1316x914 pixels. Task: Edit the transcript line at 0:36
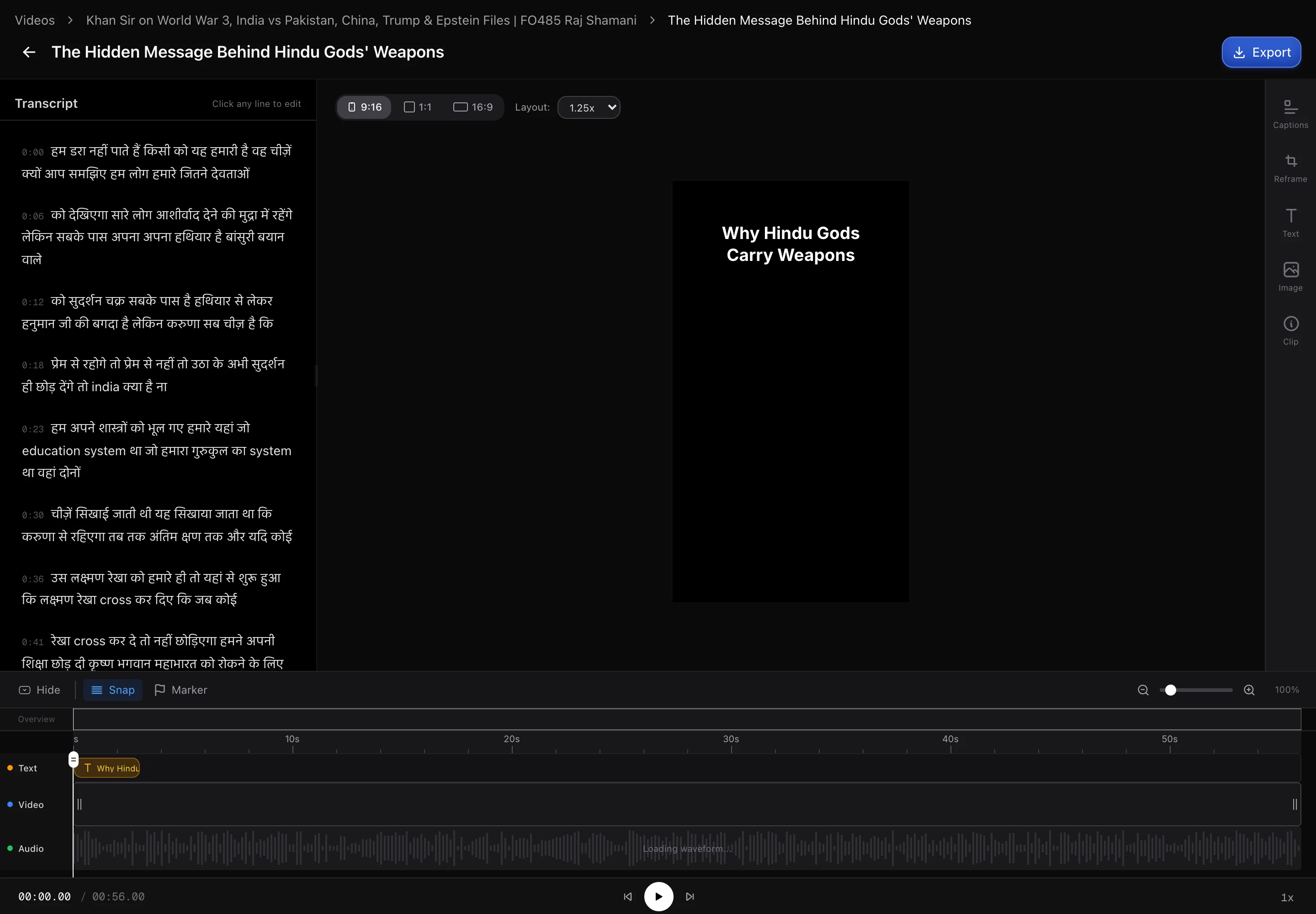tap(158, 588)
